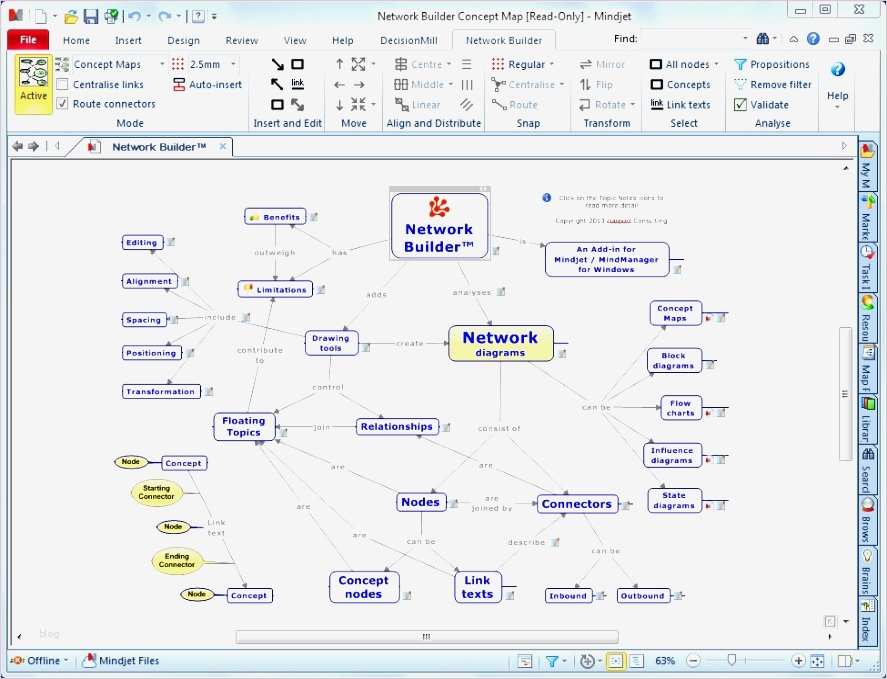This screenshot has width=887, height=679.
Task: Click the zoom slider handle
Action: [731, 660]
